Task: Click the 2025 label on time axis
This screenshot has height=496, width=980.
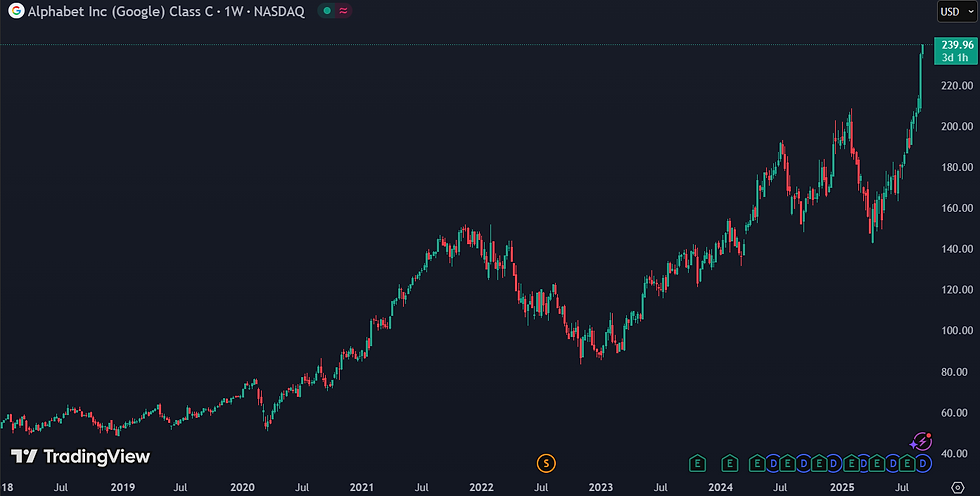Action: [841, 487]
